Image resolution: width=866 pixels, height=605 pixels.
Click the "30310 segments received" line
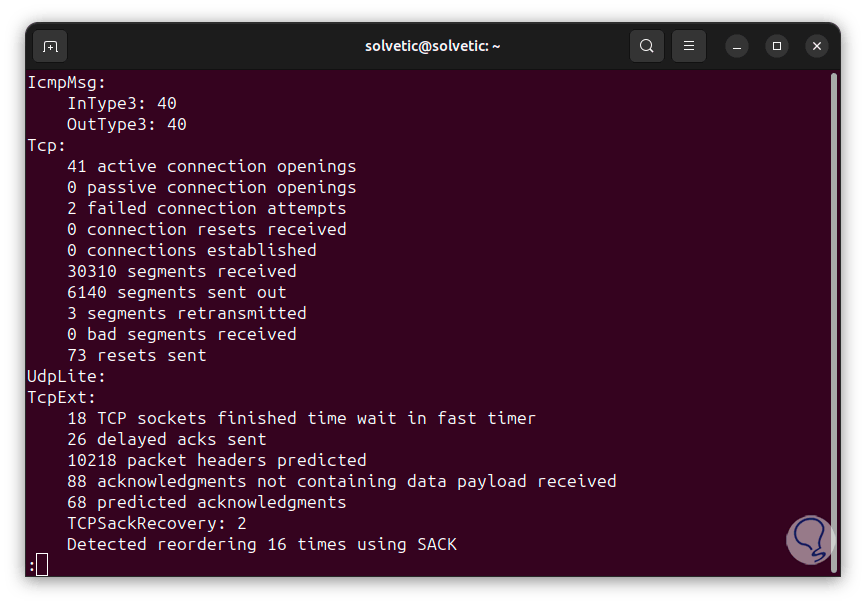181,271
